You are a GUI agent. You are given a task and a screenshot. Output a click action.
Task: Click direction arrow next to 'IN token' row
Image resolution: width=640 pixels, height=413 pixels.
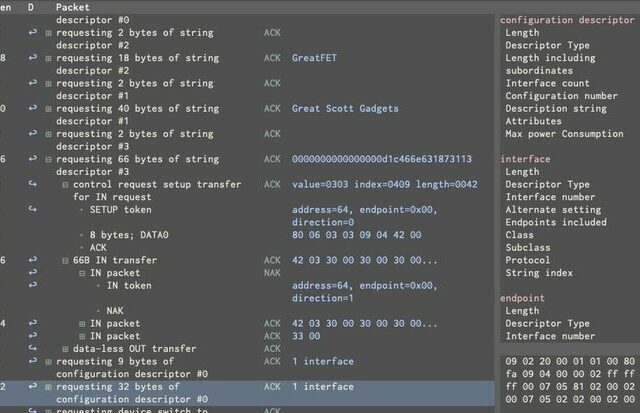(x=31, y=286)
